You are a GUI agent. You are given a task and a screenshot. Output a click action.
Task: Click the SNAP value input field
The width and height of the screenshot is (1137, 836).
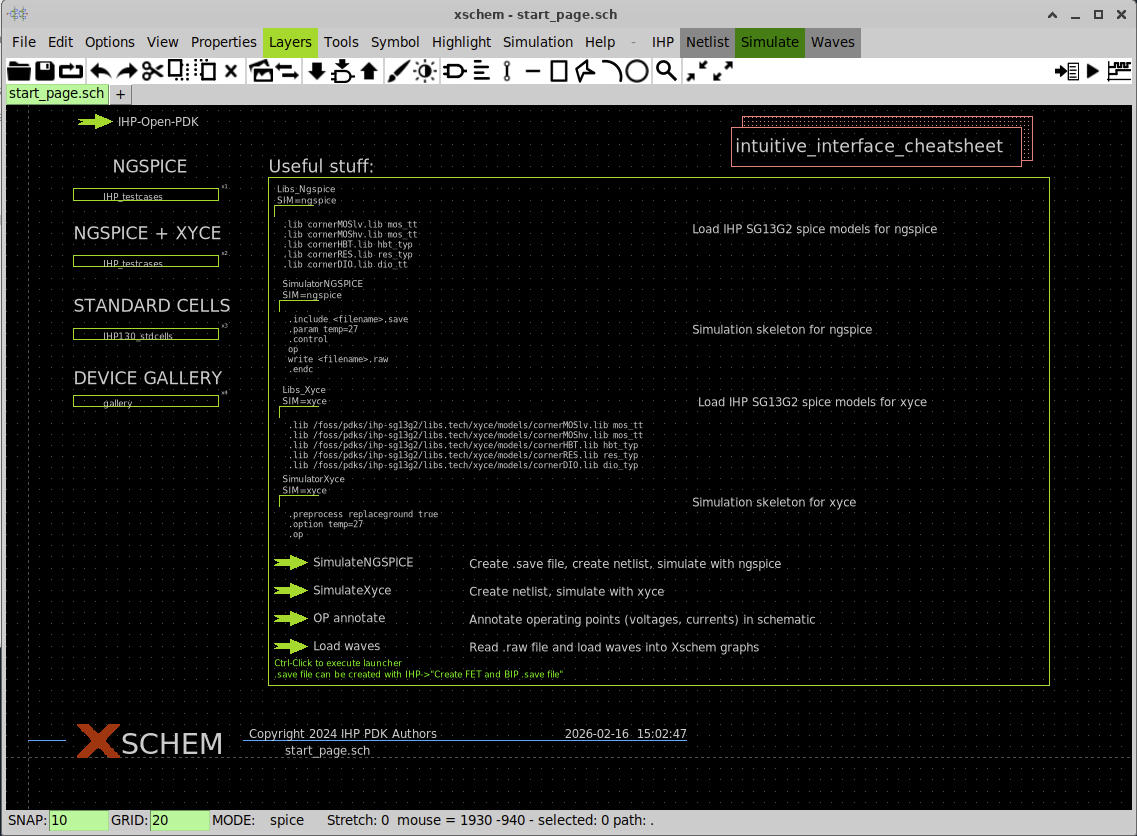click(x=78, y=820)
